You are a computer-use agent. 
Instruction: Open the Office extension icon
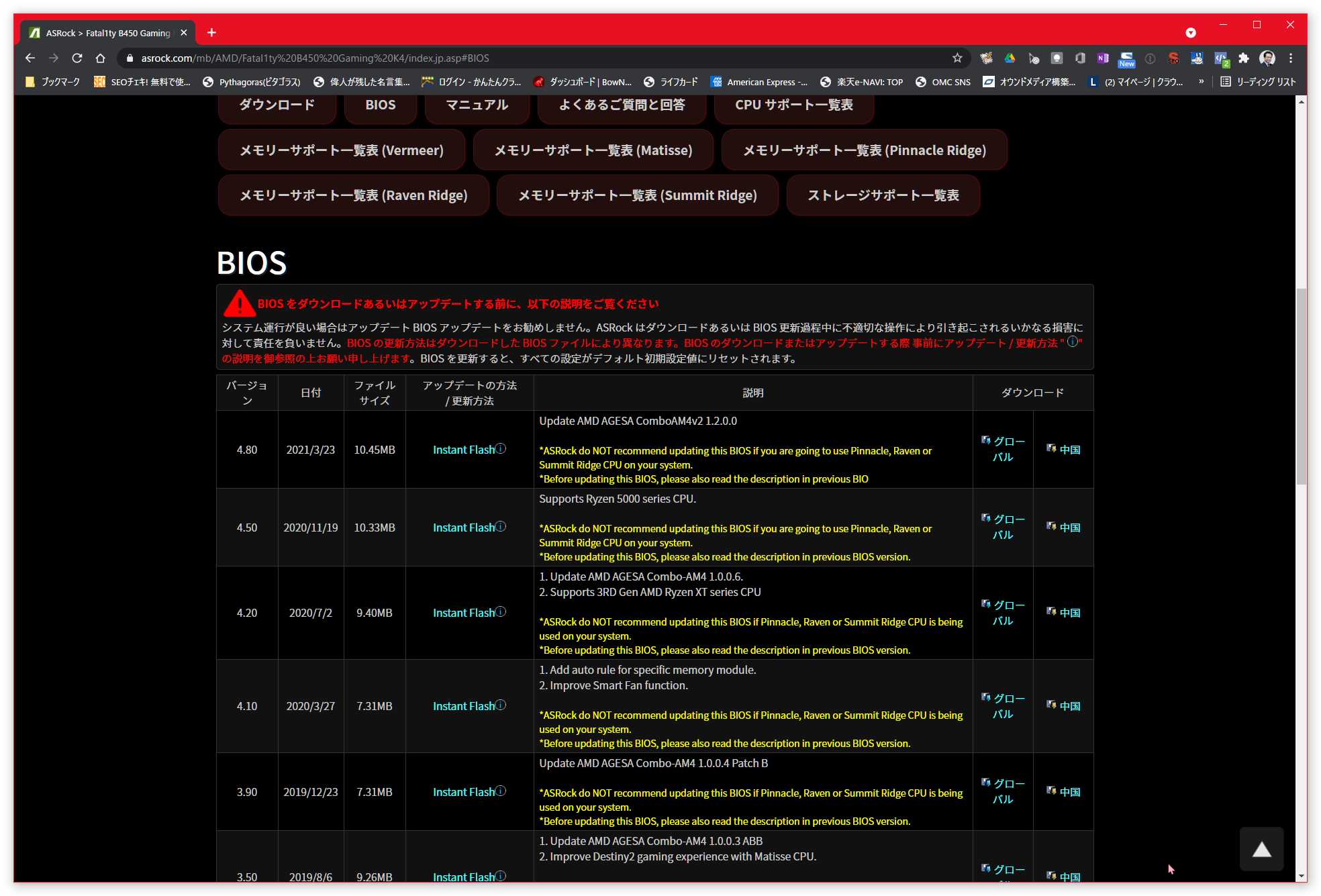pos(1080,58)
